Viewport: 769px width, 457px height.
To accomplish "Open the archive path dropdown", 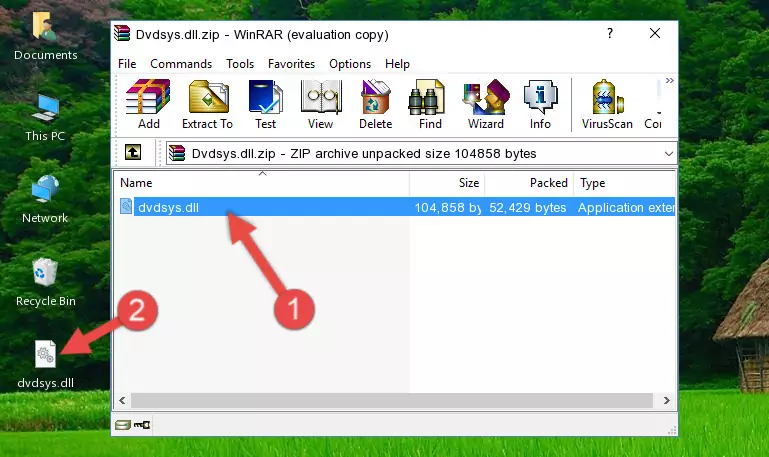I will pos(668,154).
